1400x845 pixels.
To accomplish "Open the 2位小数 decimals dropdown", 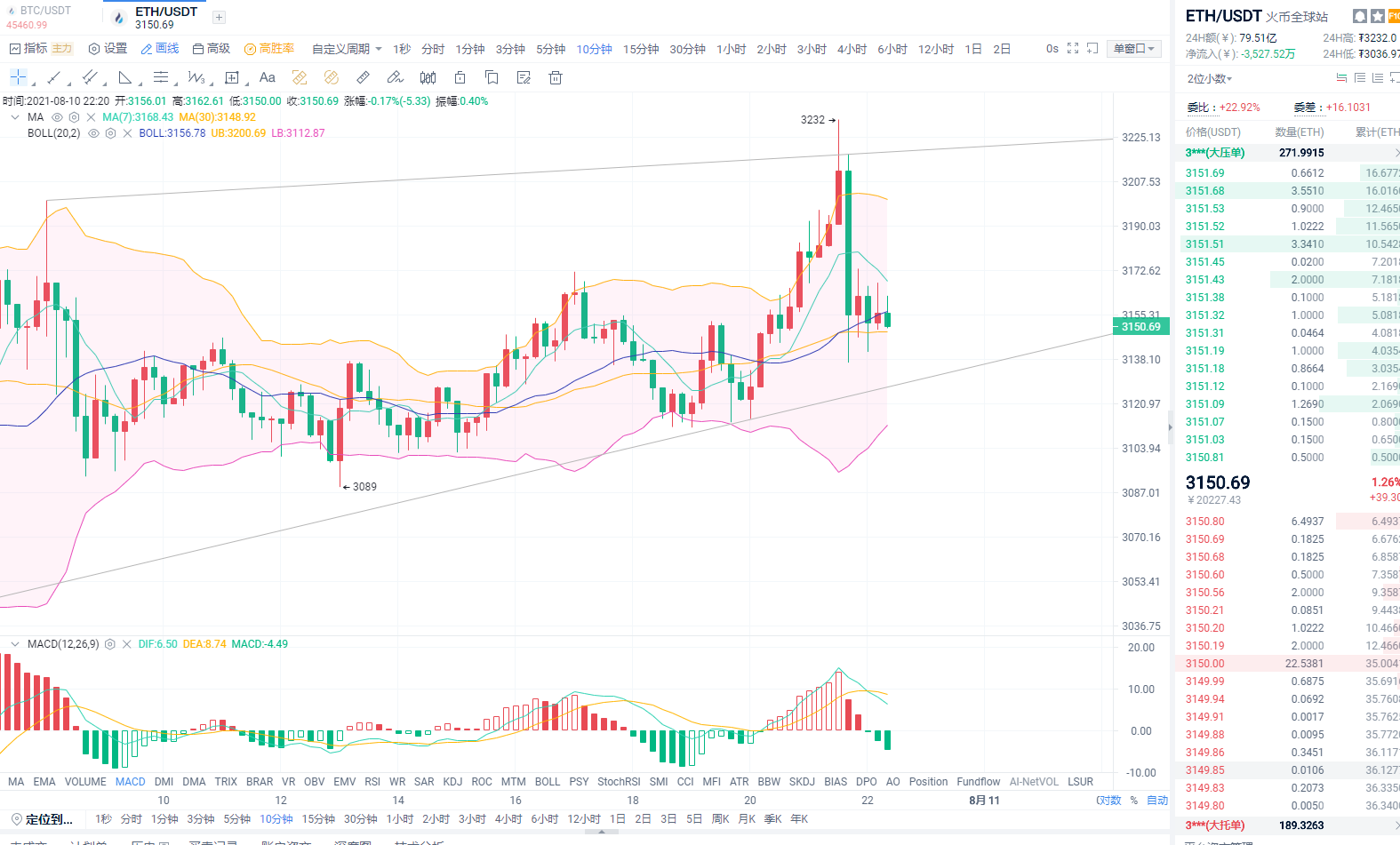I will 1210,78.
